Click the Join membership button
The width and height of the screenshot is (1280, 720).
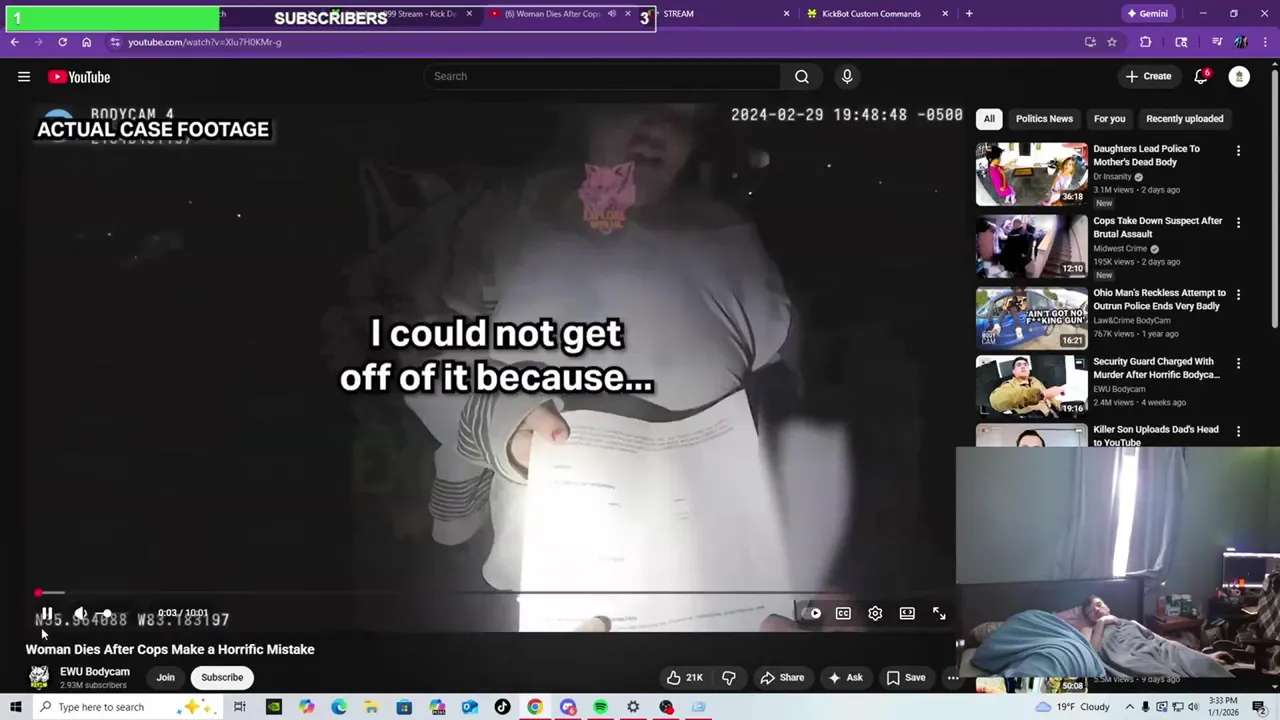165,678
